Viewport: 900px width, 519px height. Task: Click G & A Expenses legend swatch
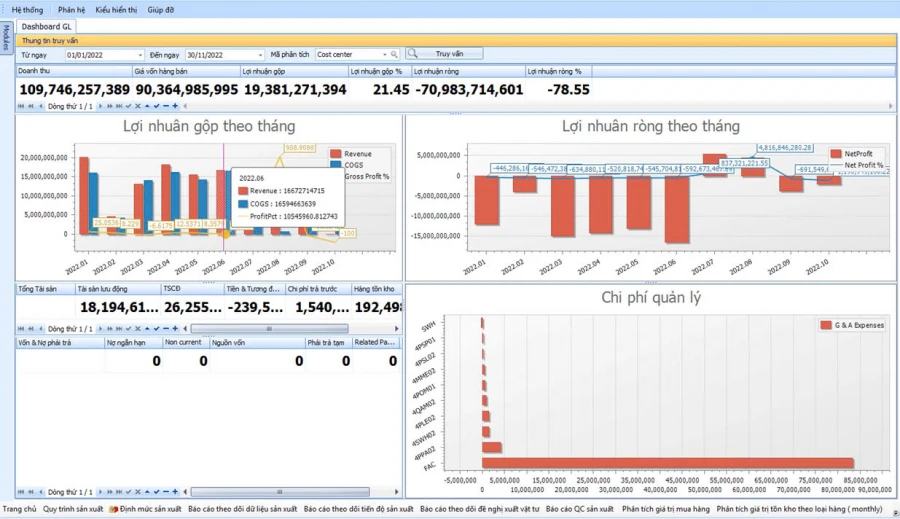(826, 326)
